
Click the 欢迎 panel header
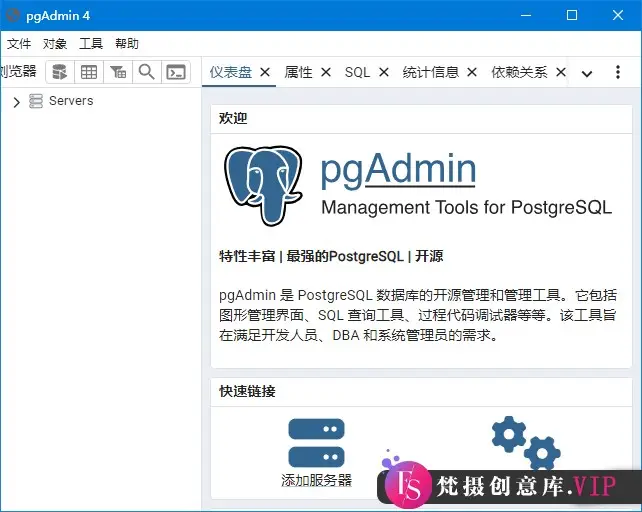pyautogui.click(x=421, y=119)
